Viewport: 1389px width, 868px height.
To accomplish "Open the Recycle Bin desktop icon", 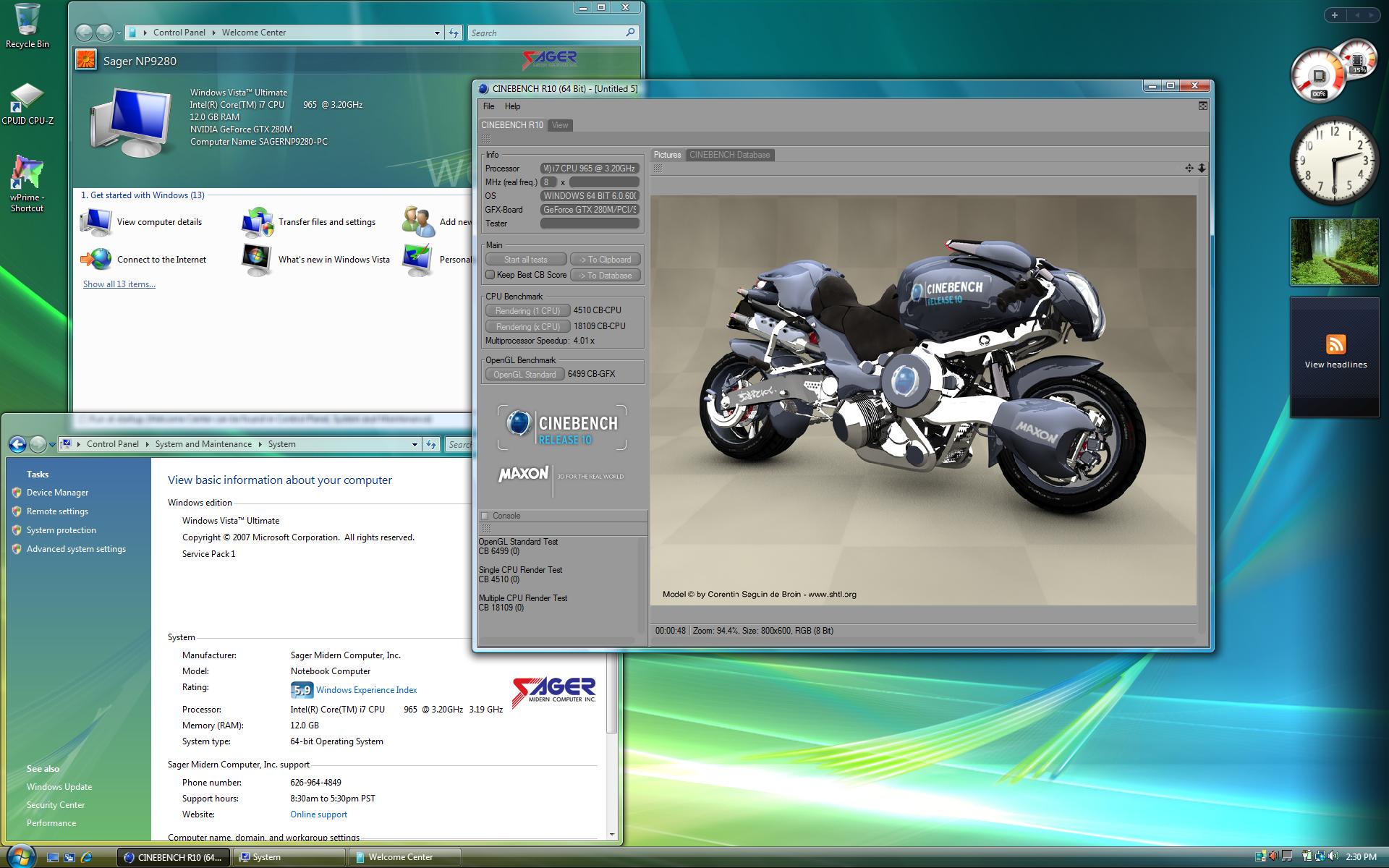I will 27,26.
